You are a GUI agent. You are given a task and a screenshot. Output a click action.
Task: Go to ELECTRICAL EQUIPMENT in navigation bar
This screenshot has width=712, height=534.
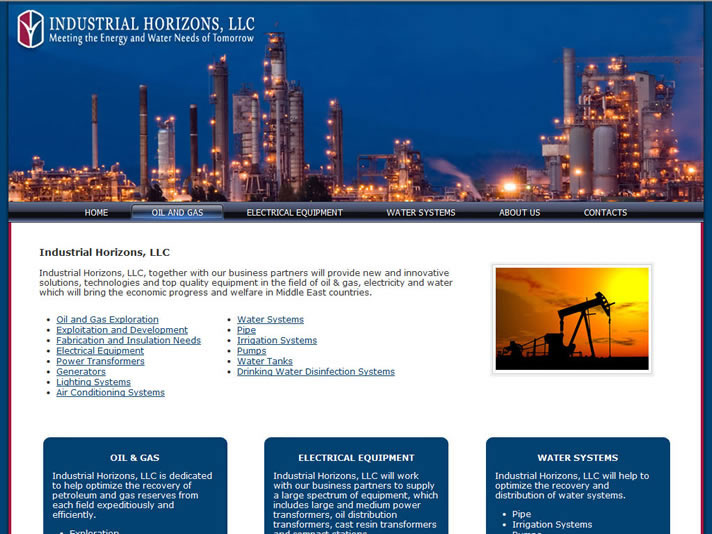coord(294,213)
